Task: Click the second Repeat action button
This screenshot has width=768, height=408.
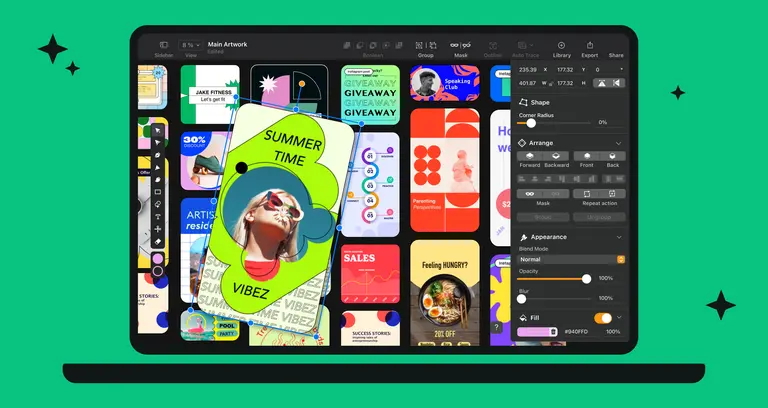Action: click(613, 194)
